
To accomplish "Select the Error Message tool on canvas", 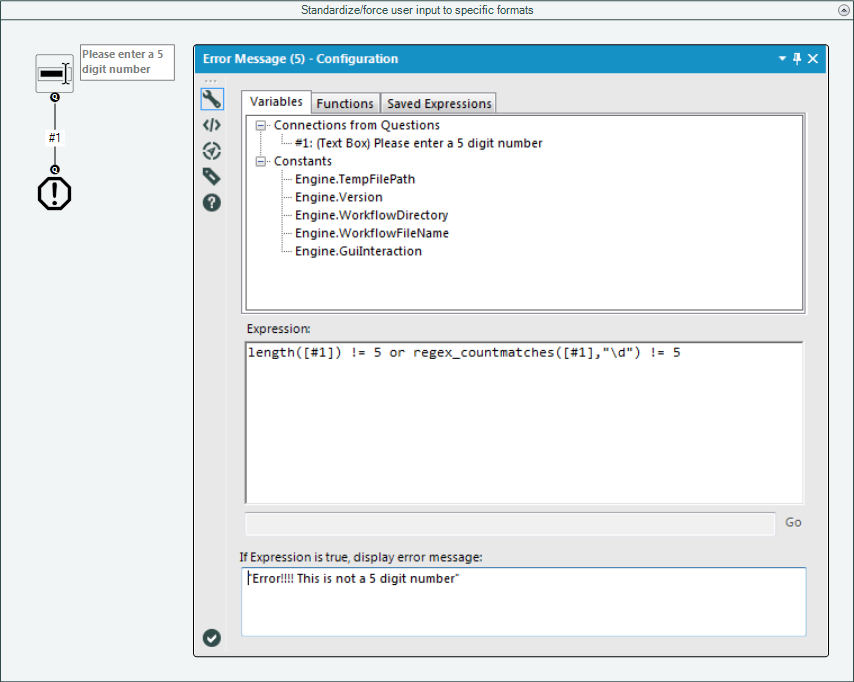I will pyautogui.click(x=54, y=193).
